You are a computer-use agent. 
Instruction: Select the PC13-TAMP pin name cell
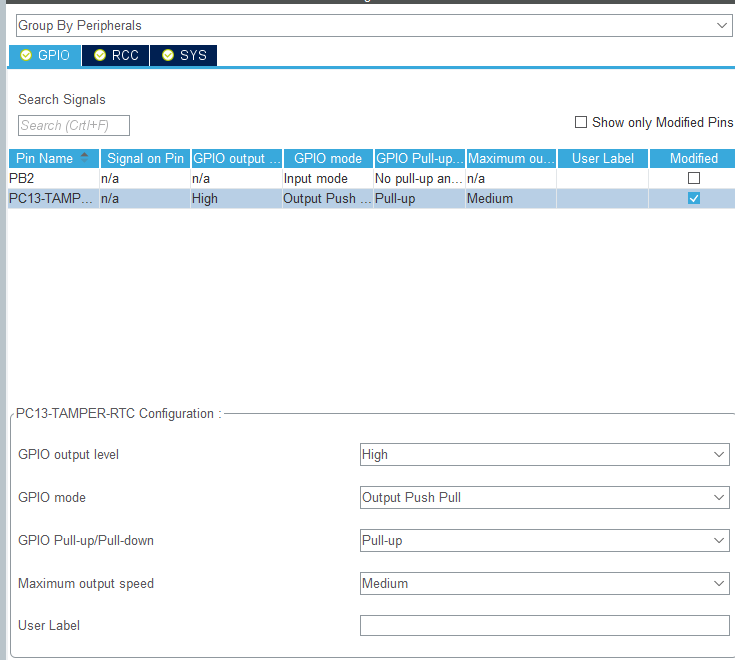tap(53, 198)
